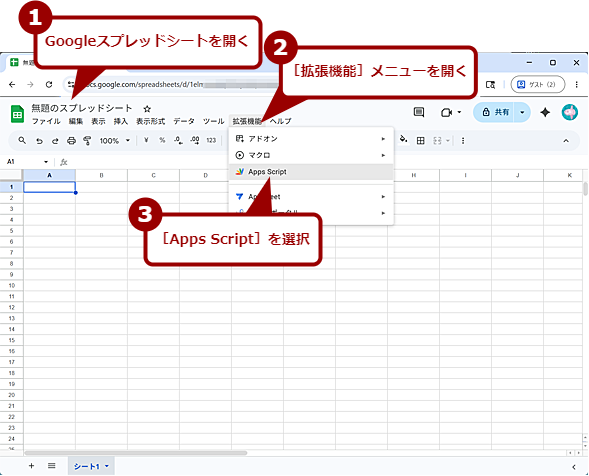589x476 pixels.
Task: Click the undo arrow icon
Action: (x=39, y=141)
